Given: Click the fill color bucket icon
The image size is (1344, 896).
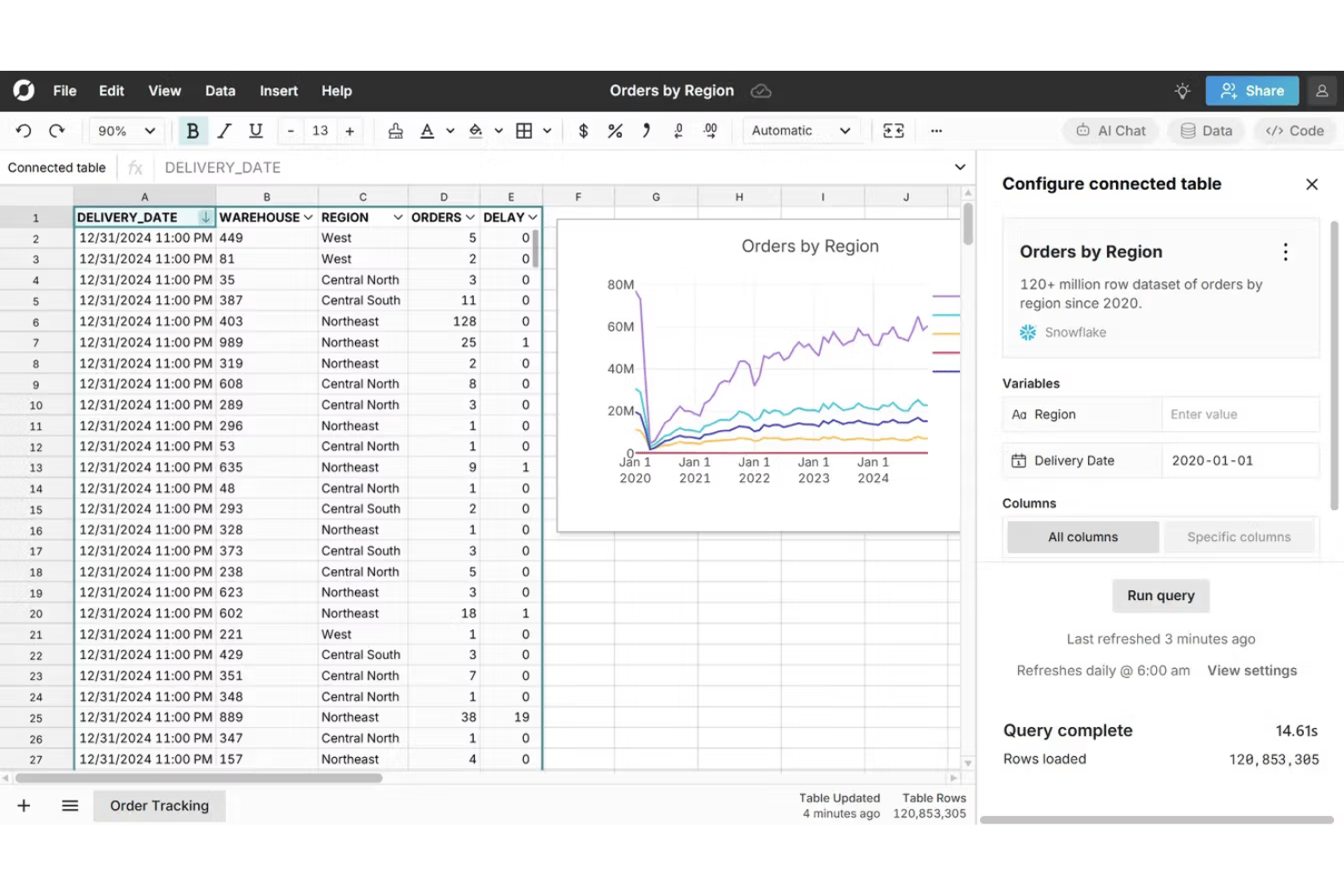Looking at the screenshot, I should point(475,131).
